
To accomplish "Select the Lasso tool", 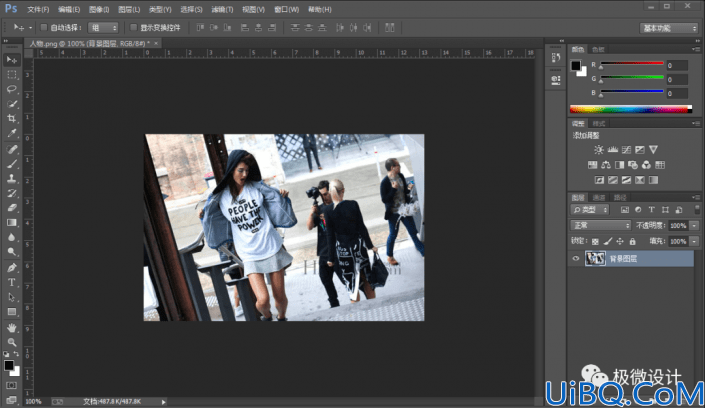I will [12, 89].
